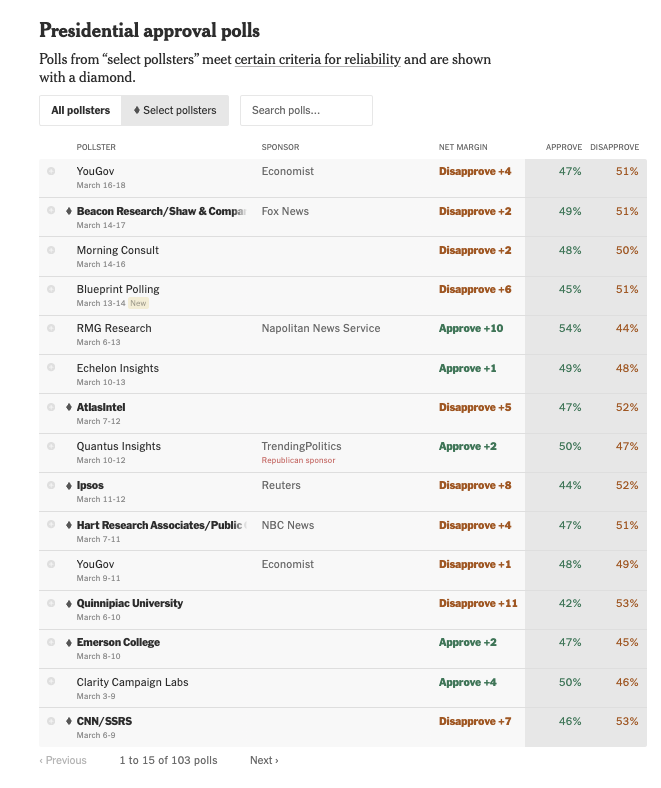This screenshot has width=661, height=788.
Task: Expand Quantus Insights poll details
Action: pos(51,446)
